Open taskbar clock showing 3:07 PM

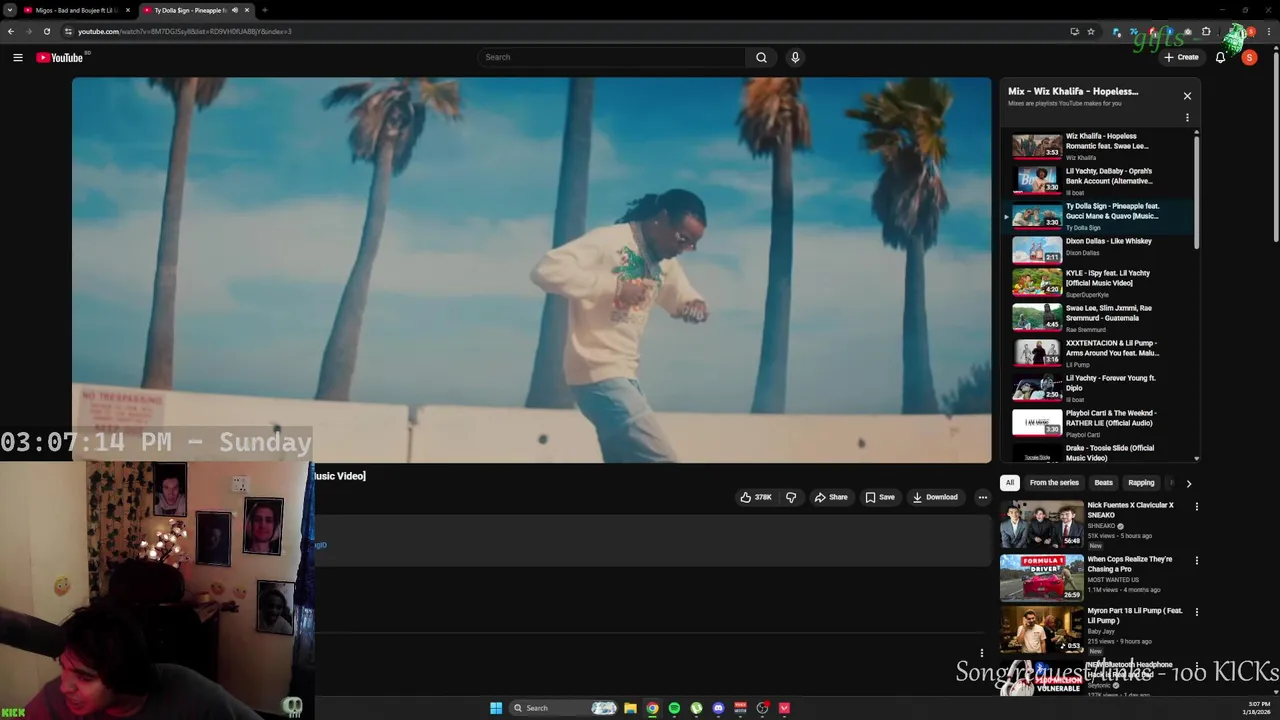click(x=1257, y=708)
